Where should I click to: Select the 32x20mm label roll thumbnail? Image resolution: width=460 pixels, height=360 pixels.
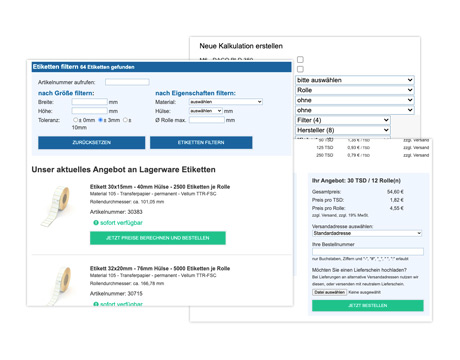pos(58,286)
